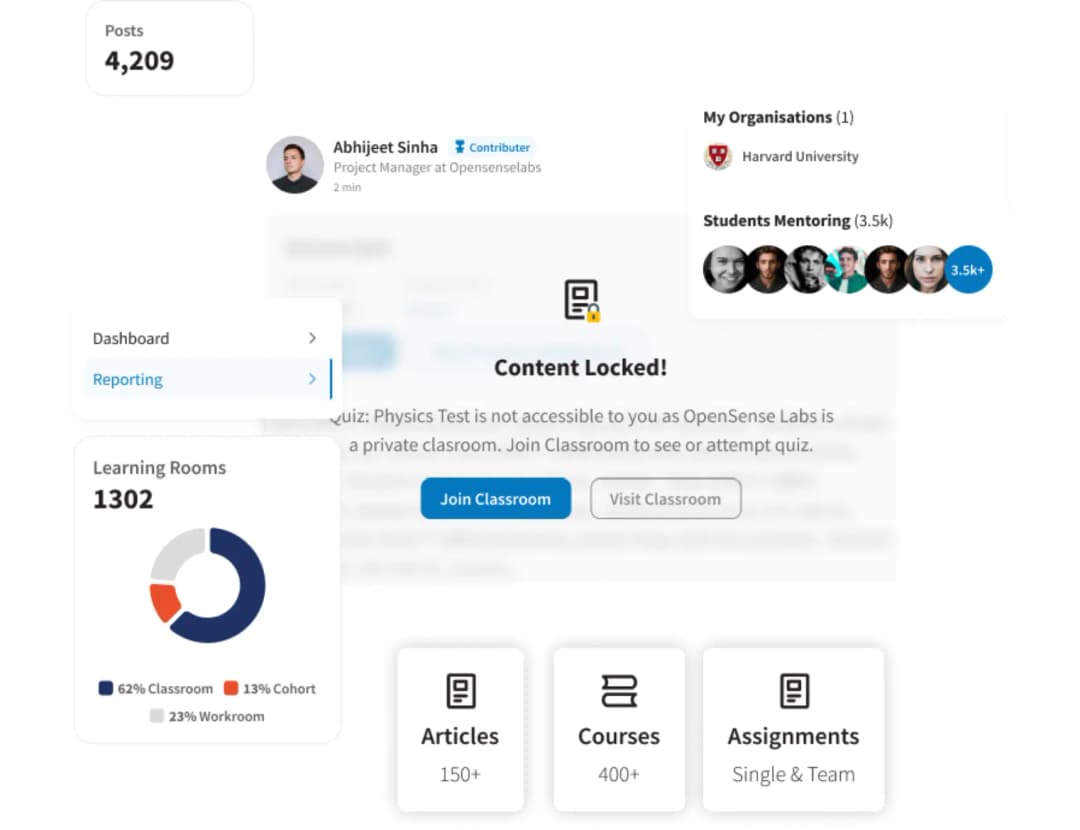Open the Dashboard menu item
This screenshot has width=1080, height=830.
[205, 338]
